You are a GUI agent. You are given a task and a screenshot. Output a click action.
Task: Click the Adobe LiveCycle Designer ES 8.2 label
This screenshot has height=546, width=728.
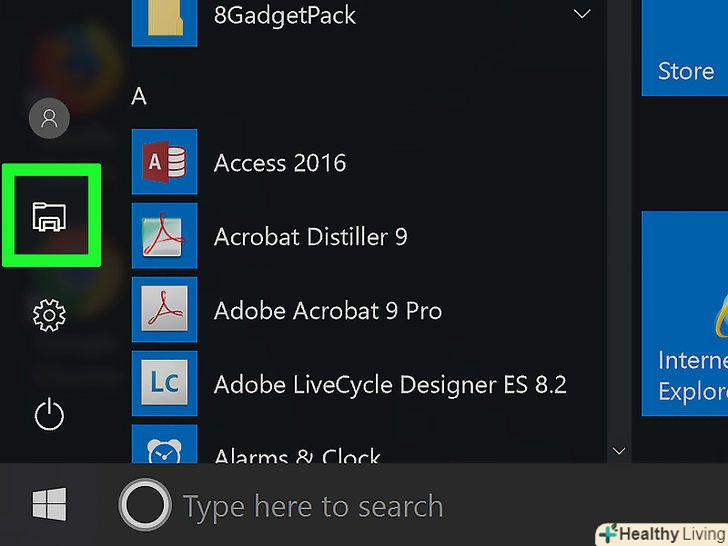click(390, 385)
